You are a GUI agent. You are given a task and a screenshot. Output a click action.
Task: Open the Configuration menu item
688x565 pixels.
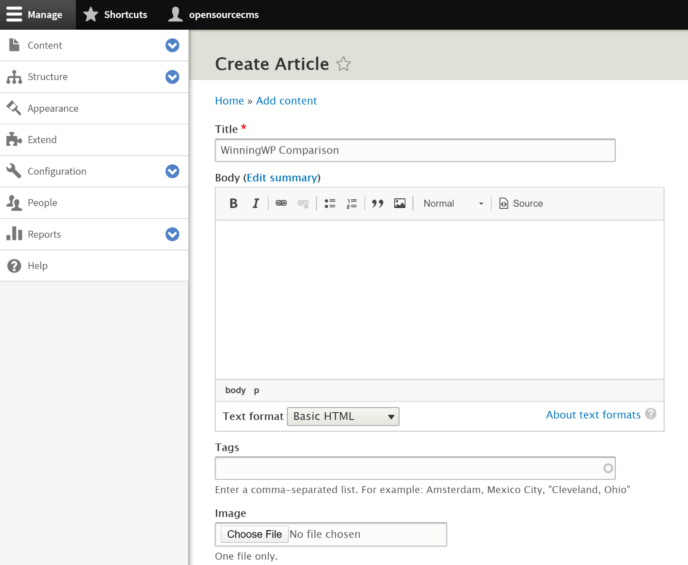coord(57,171)
